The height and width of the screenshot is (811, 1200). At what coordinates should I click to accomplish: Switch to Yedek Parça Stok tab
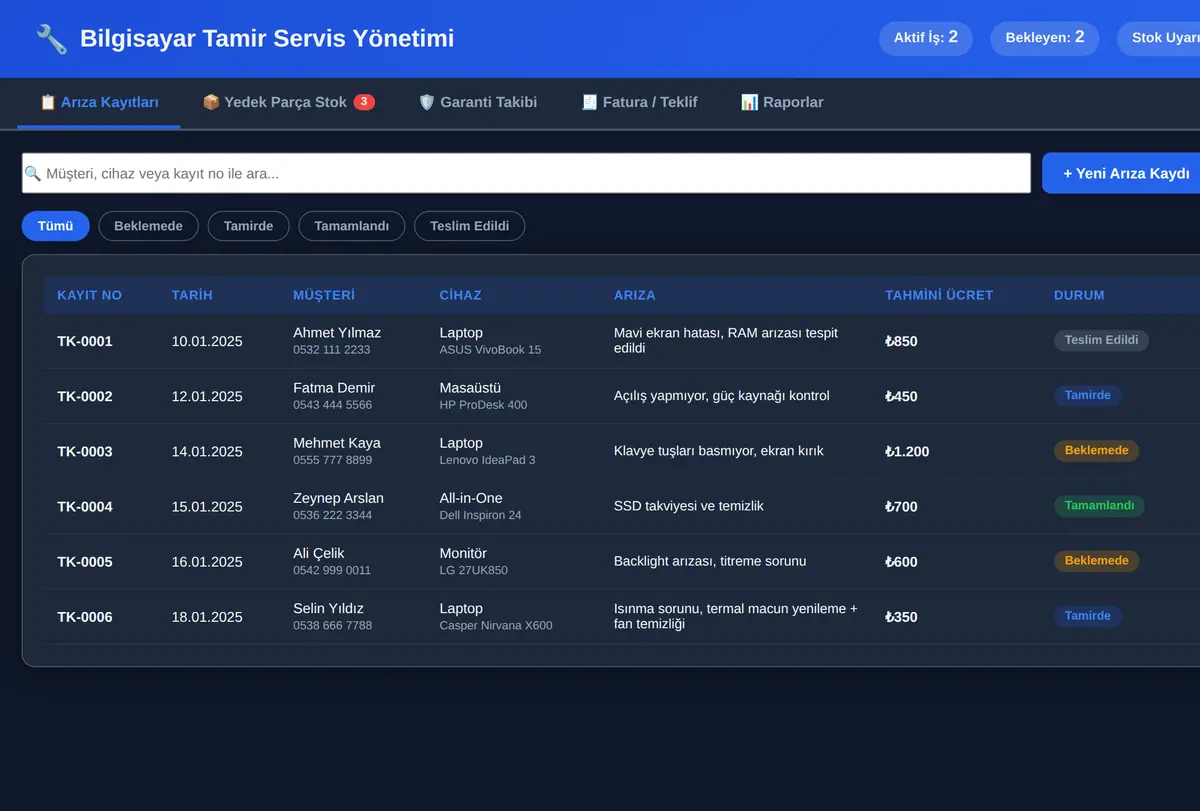[x=288, y=102]
